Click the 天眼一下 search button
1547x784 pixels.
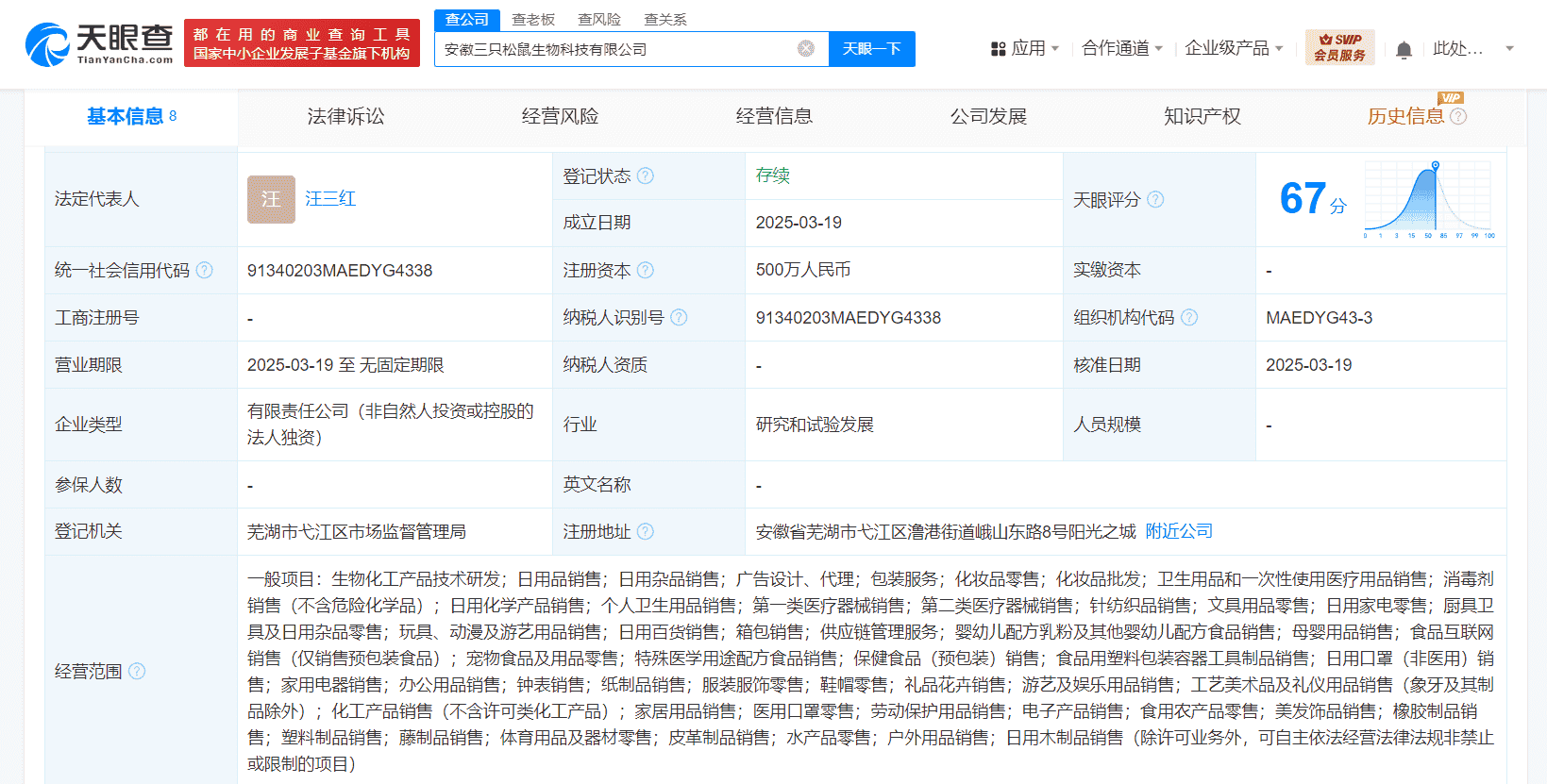pyautogui.click(x=871, y=49)
